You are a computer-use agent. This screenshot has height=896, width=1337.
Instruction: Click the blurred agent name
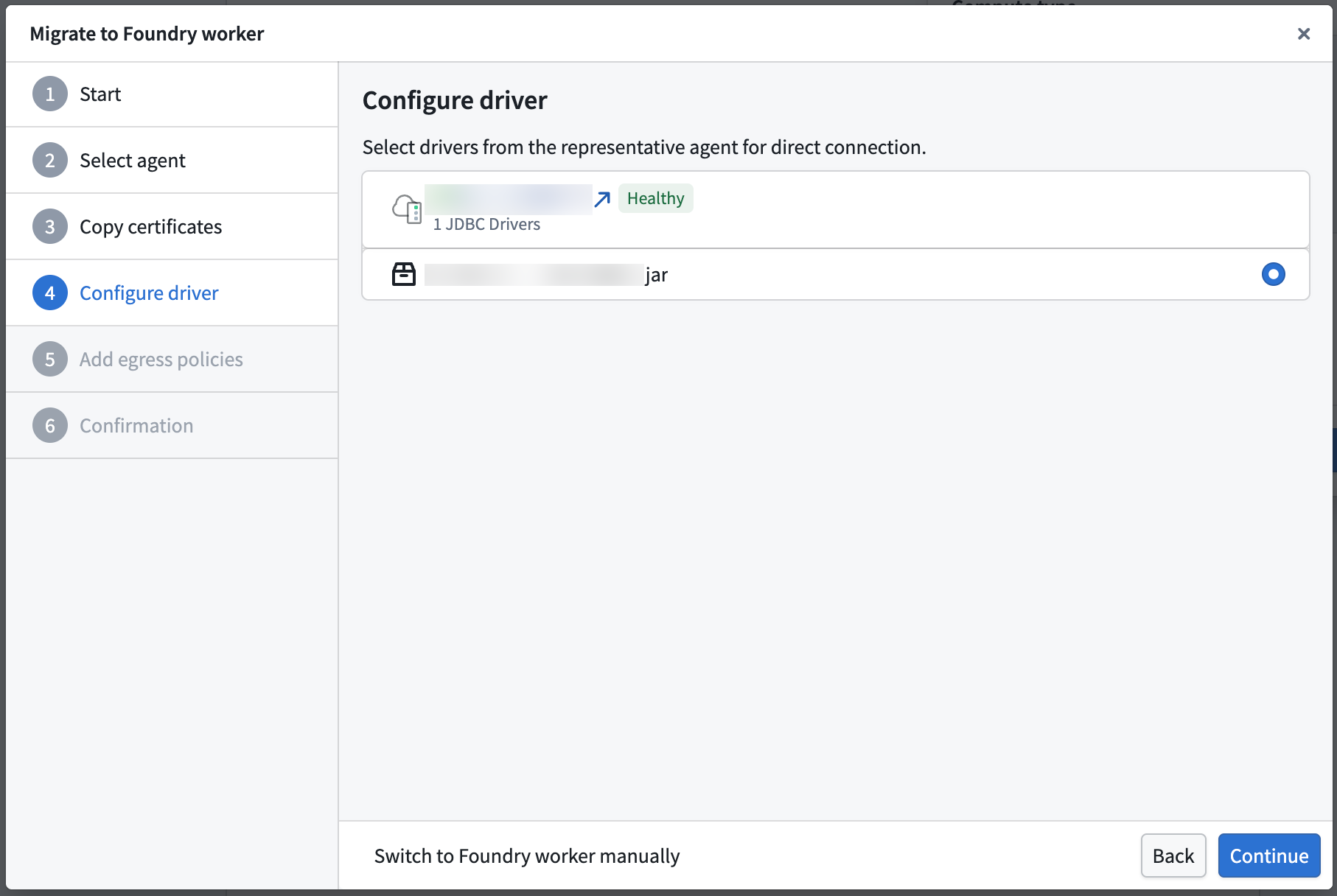click(509, 199)
